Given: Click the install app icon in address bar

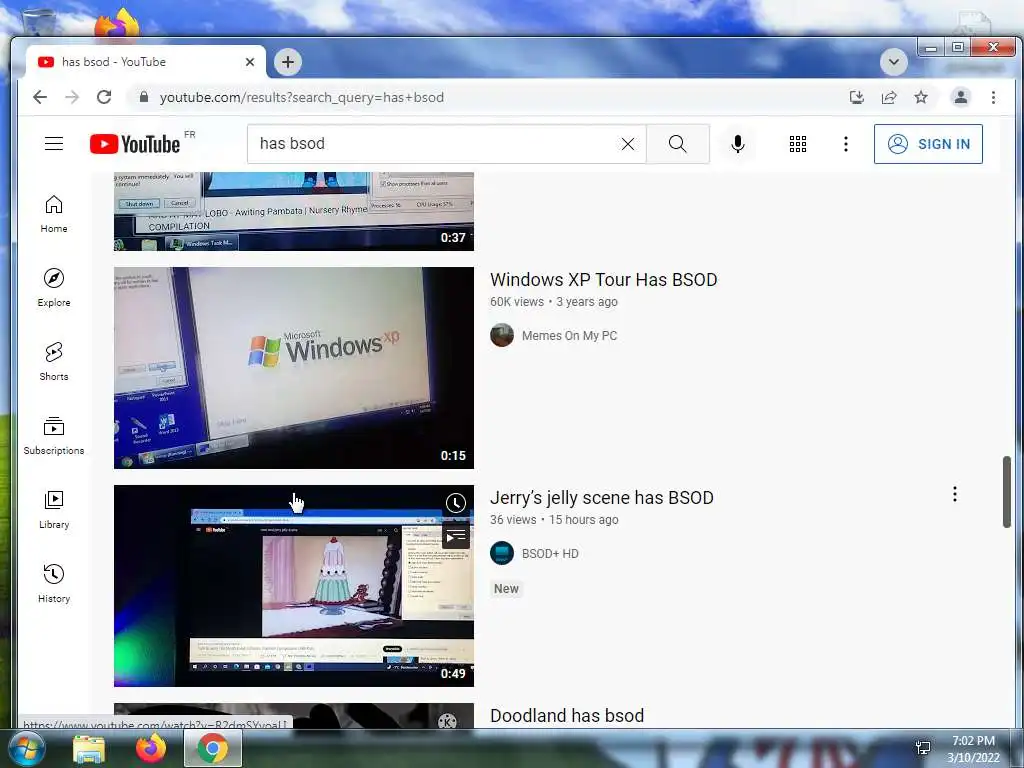Looking at the screenshot, I should (x=857, y=97).
